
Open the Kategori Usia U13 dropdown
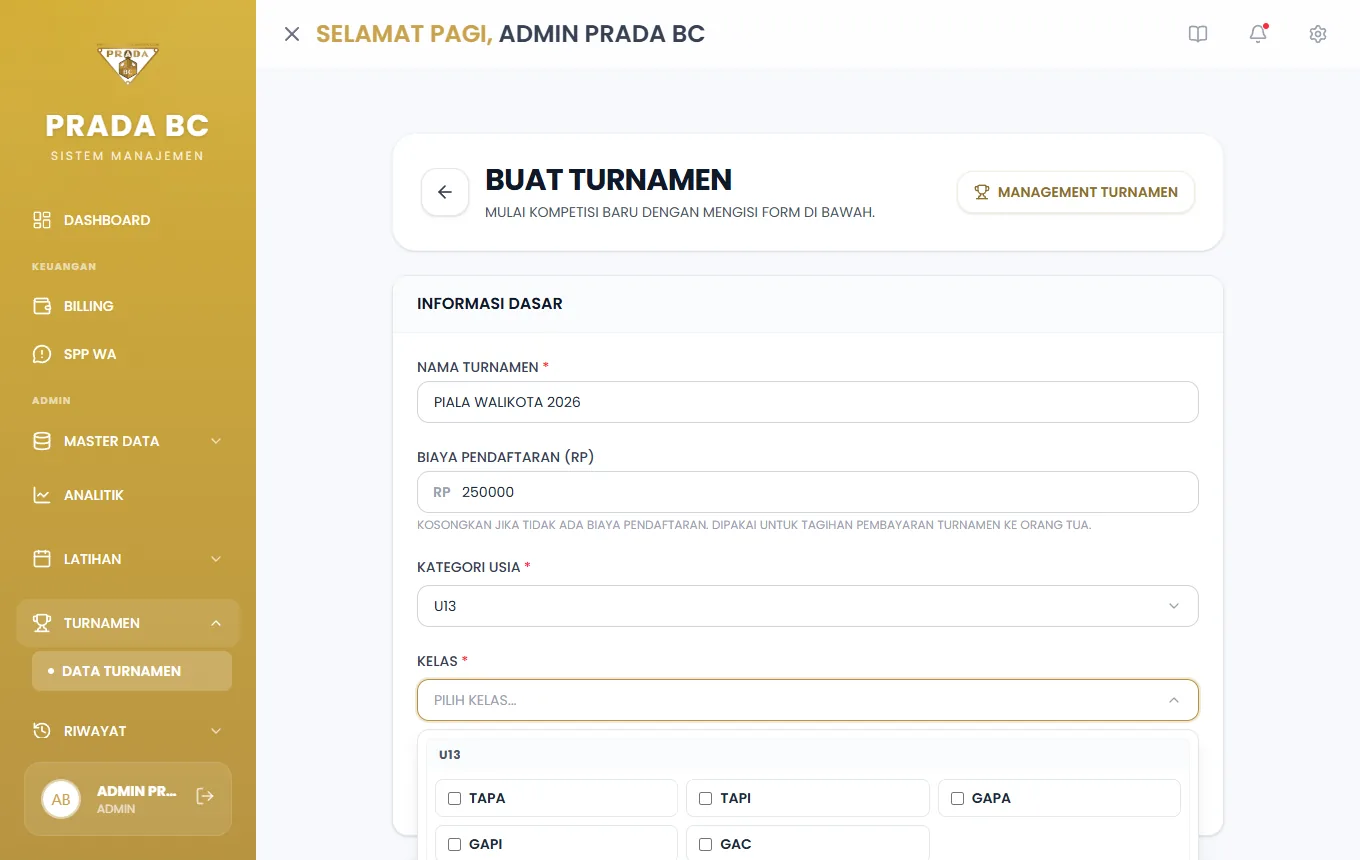click(x=808, y=606)
